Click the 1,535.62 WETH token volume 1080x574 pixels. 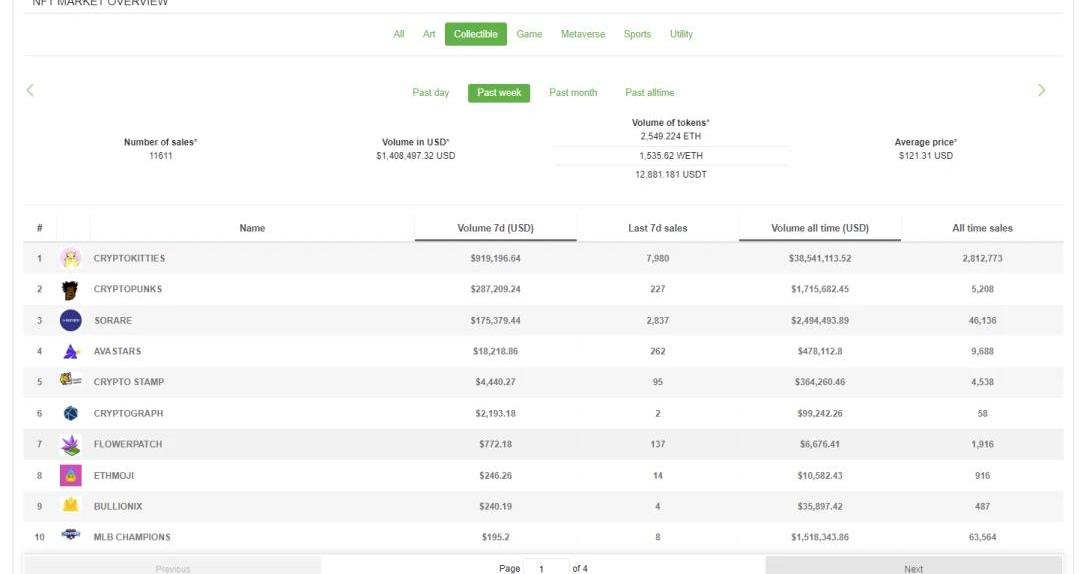(670, 156)
